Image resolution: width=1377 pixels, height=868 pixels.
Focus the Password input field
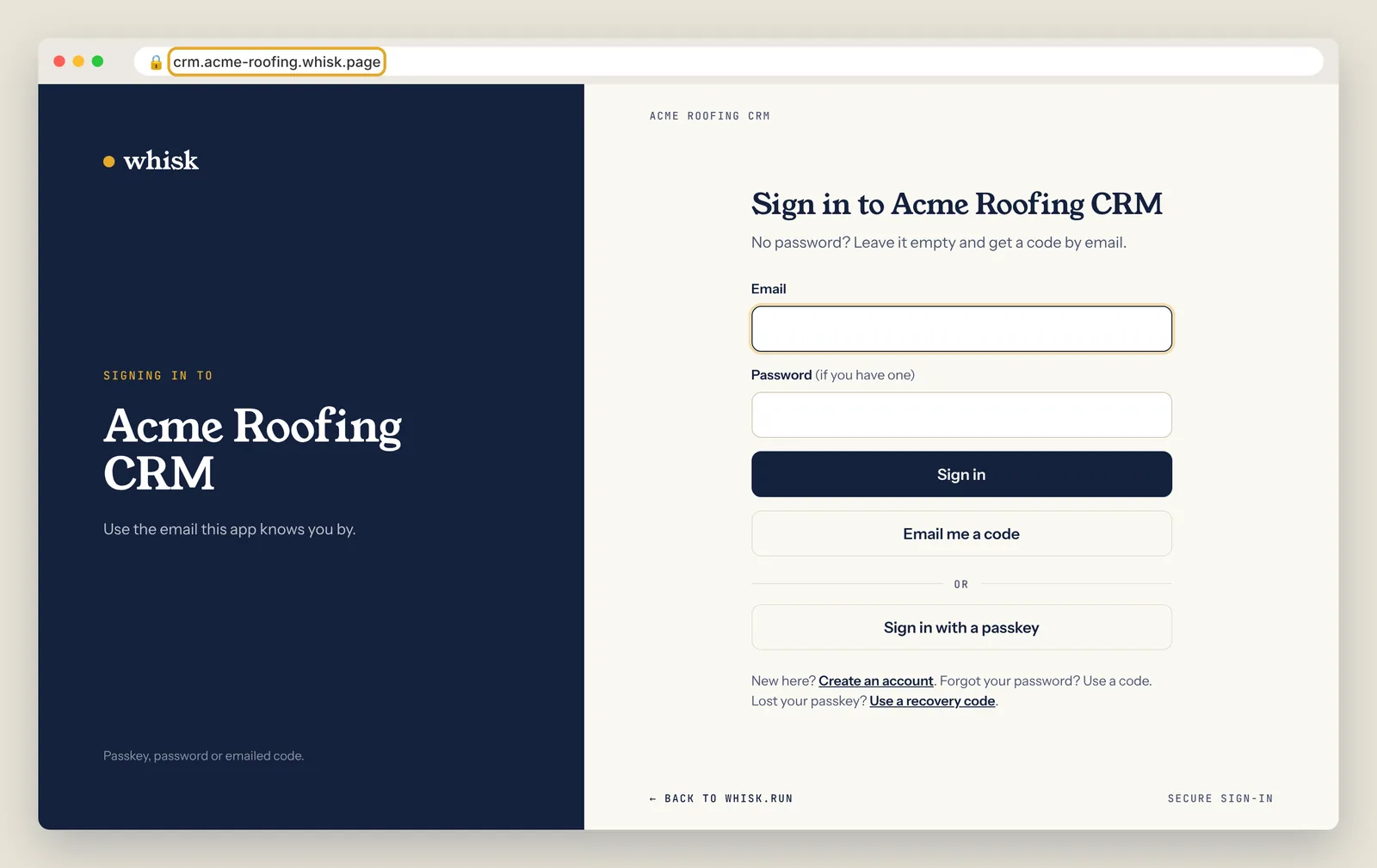961,415
